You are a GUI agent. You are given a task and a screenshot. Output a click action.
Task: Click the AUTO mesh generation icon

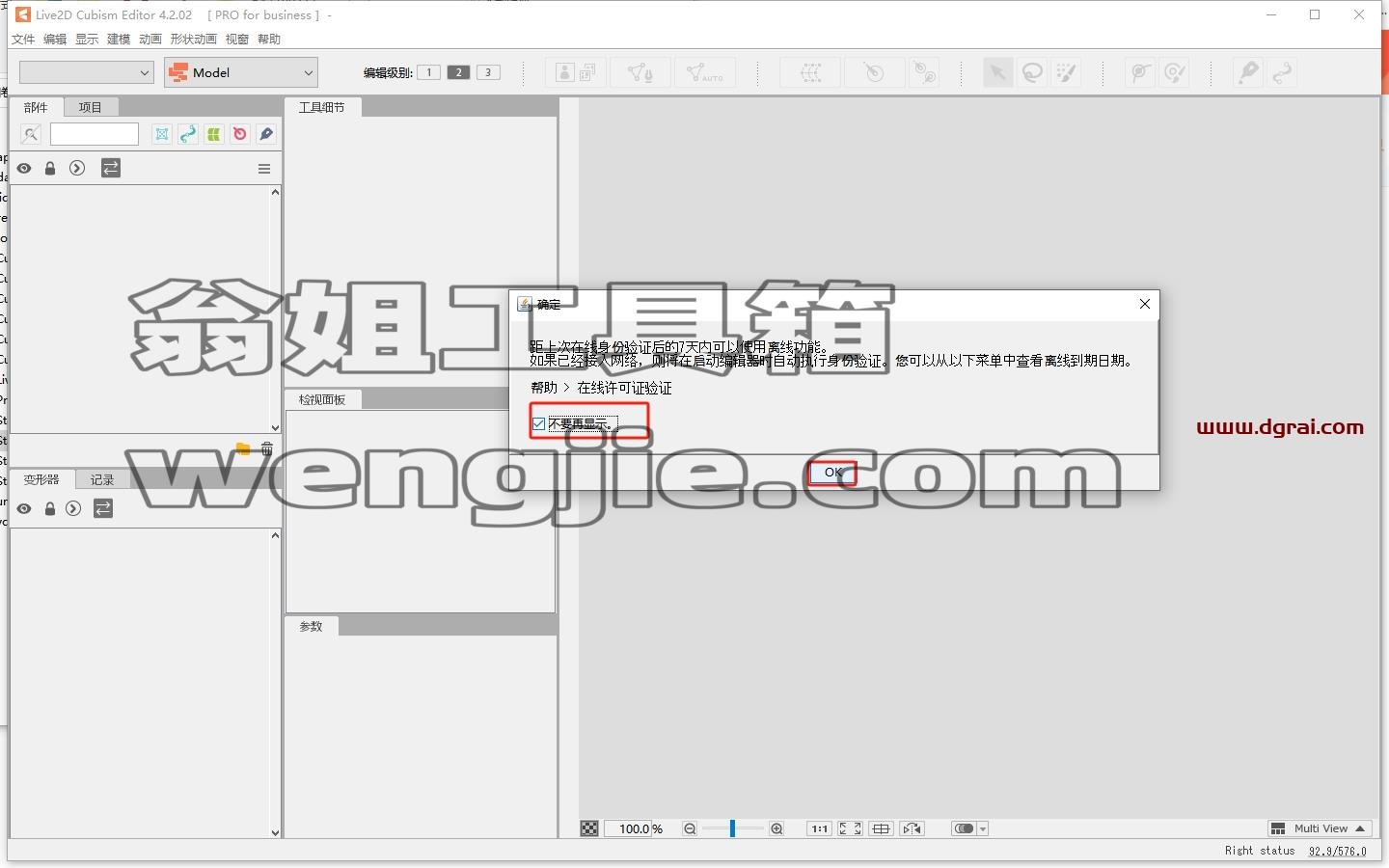point(706,72)
